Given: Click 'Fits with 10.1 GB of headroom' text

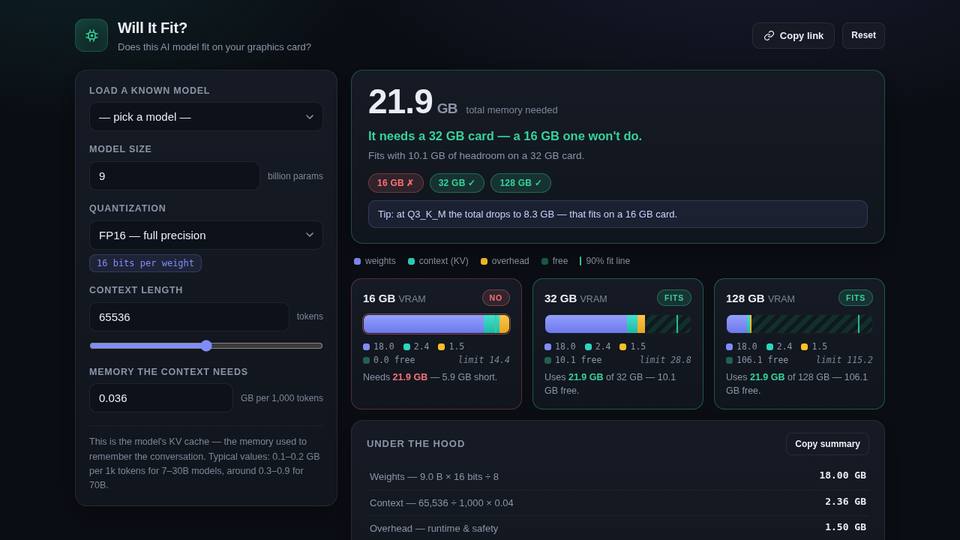Looking at the screenshot, I should click(x=476, y=156).
